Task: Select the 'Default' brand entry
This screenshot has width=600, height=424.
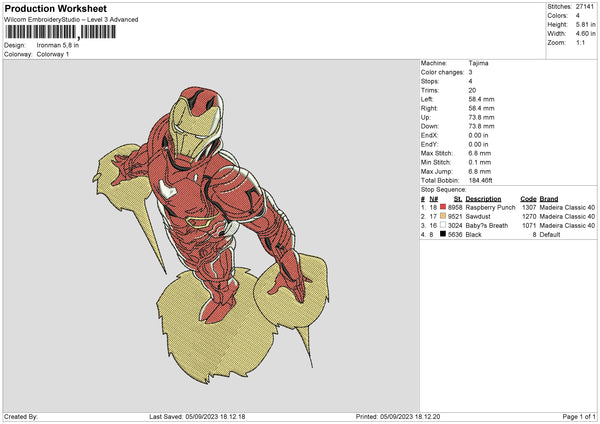Action: pyautogui.click(x=549, y=235)
